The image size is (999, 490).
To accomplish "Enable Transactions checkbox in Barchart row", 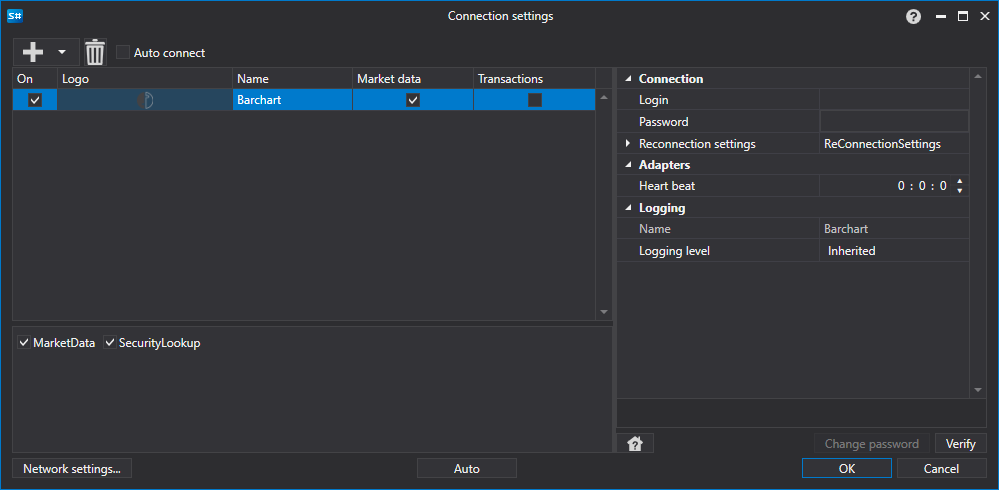I will pos(535,100).
